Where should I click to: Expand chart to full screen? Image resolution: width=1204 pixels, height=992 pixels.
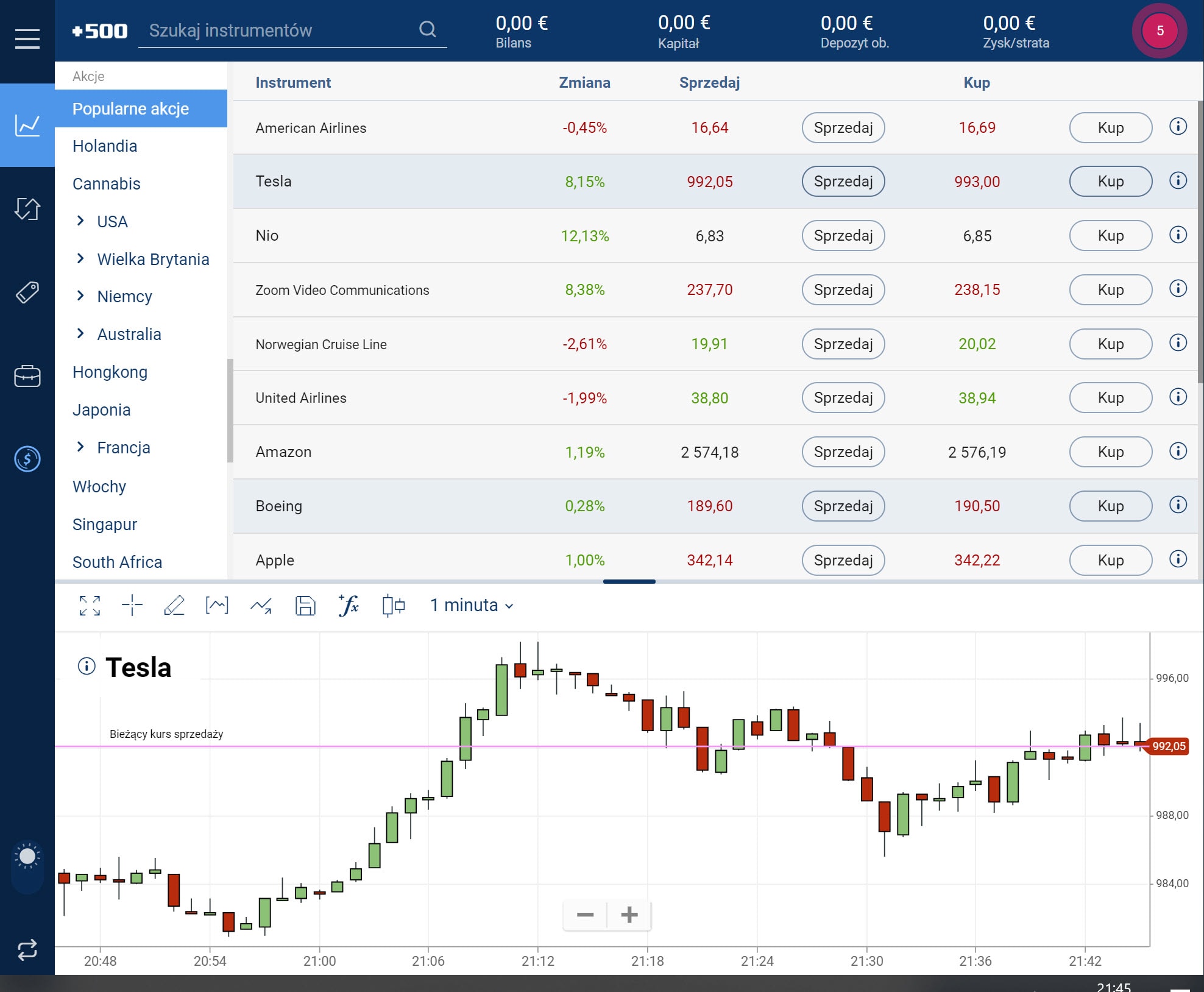[x=90, y=606]
